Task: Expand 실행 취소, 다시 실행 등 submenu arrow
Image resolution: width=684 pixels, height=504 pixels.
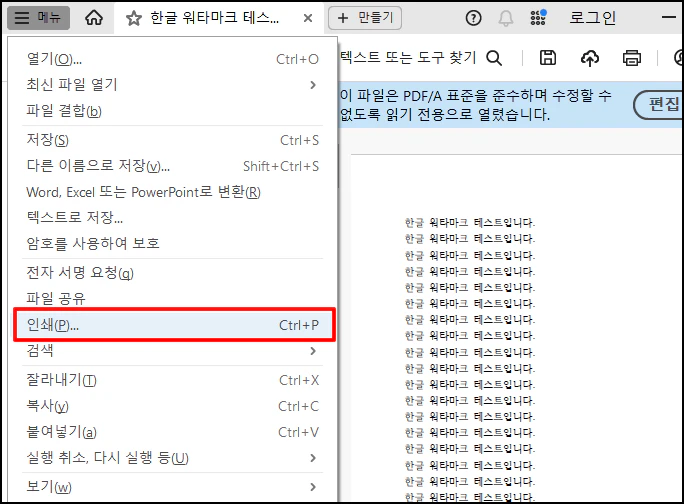Action: click(x=313, y=458)
